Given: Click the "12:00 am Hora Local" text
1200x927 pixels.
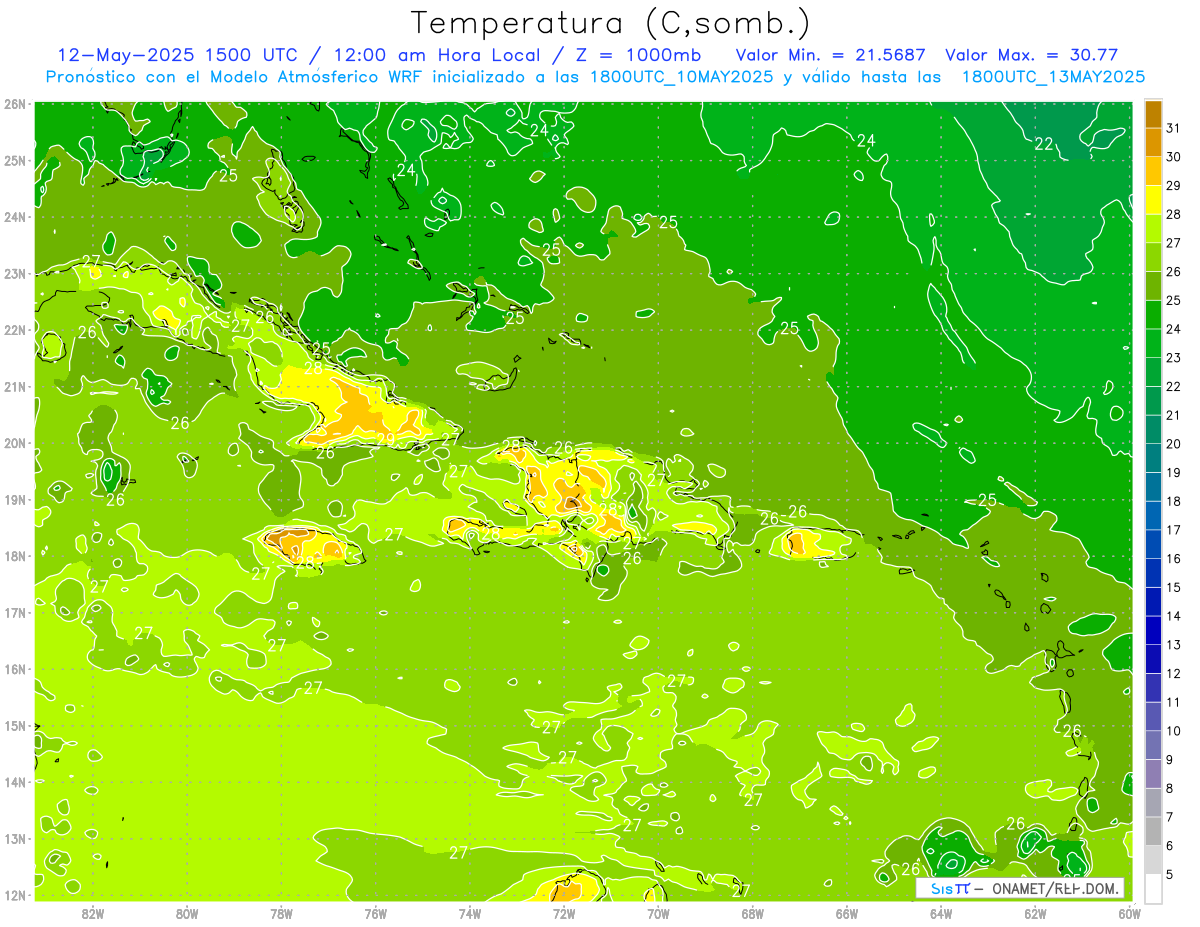Looking at the screenshot, I should 435,55.
